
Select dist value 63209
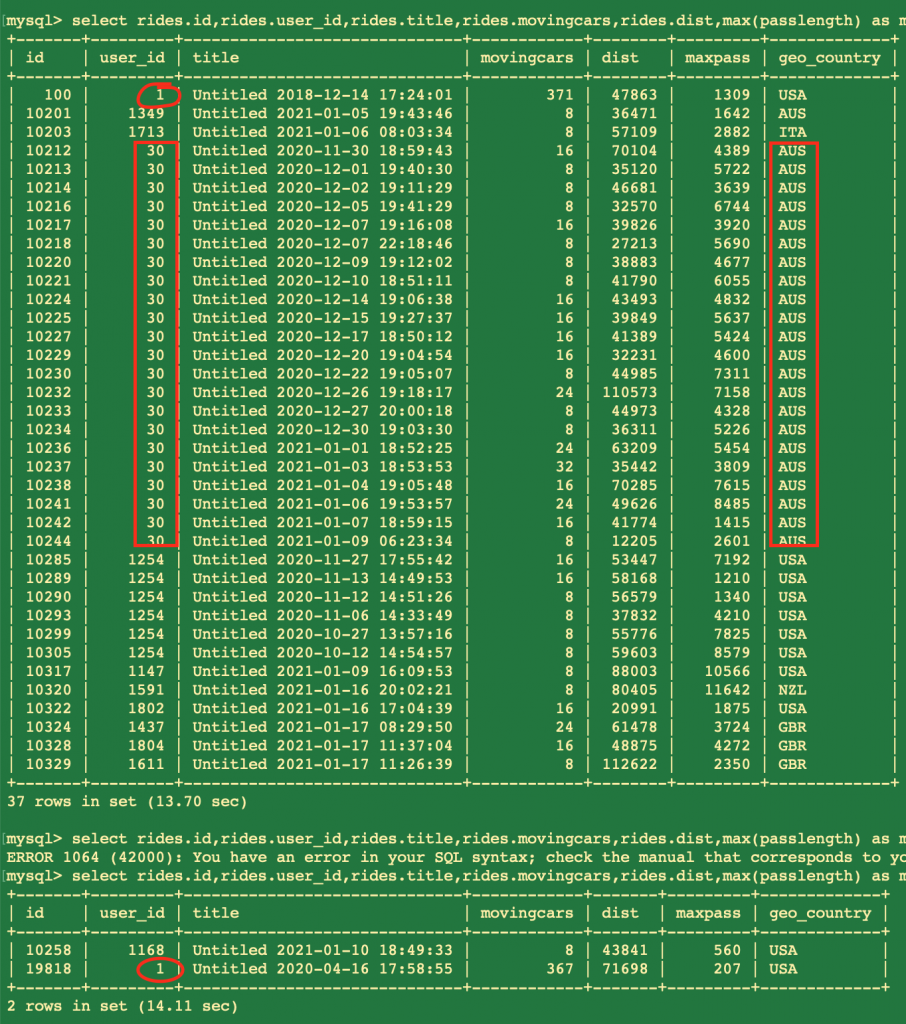point(634,449)
